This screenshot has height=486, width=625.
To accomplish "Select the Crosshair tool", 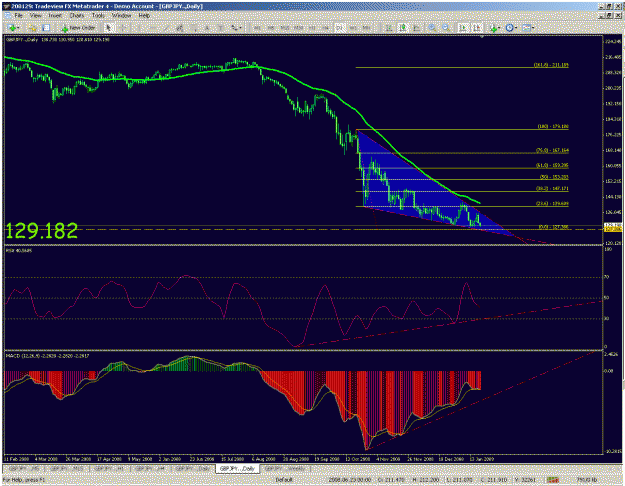I will tap(123, 28).
